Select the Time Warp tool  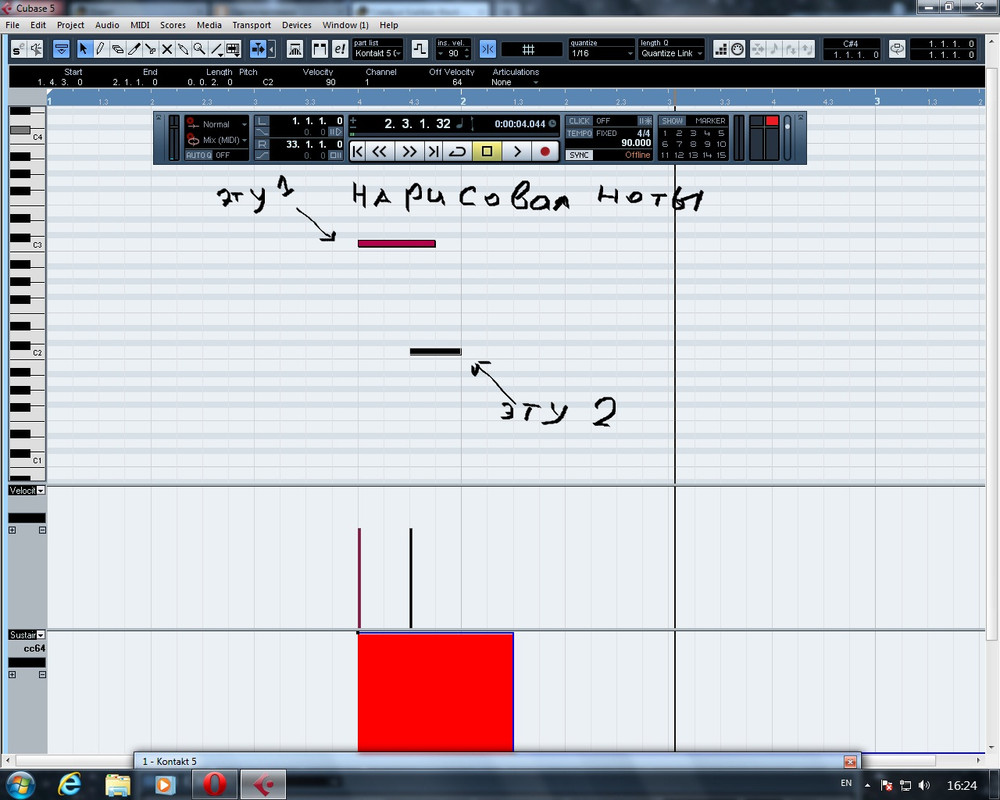(x=233, y=49)
